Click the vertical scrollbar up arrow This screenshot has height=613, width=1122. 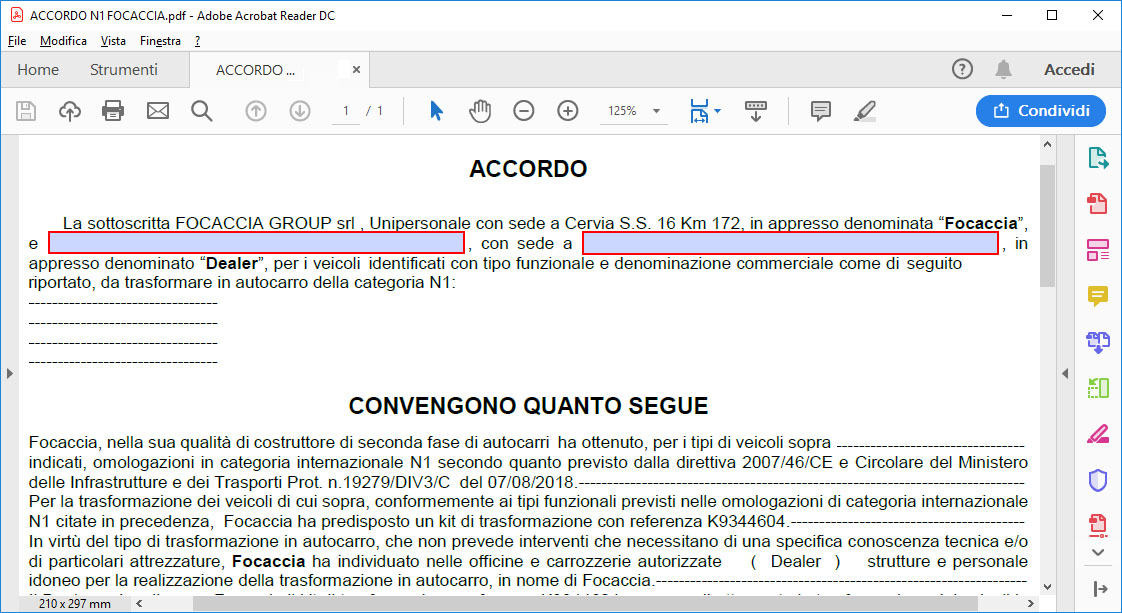1047,144
